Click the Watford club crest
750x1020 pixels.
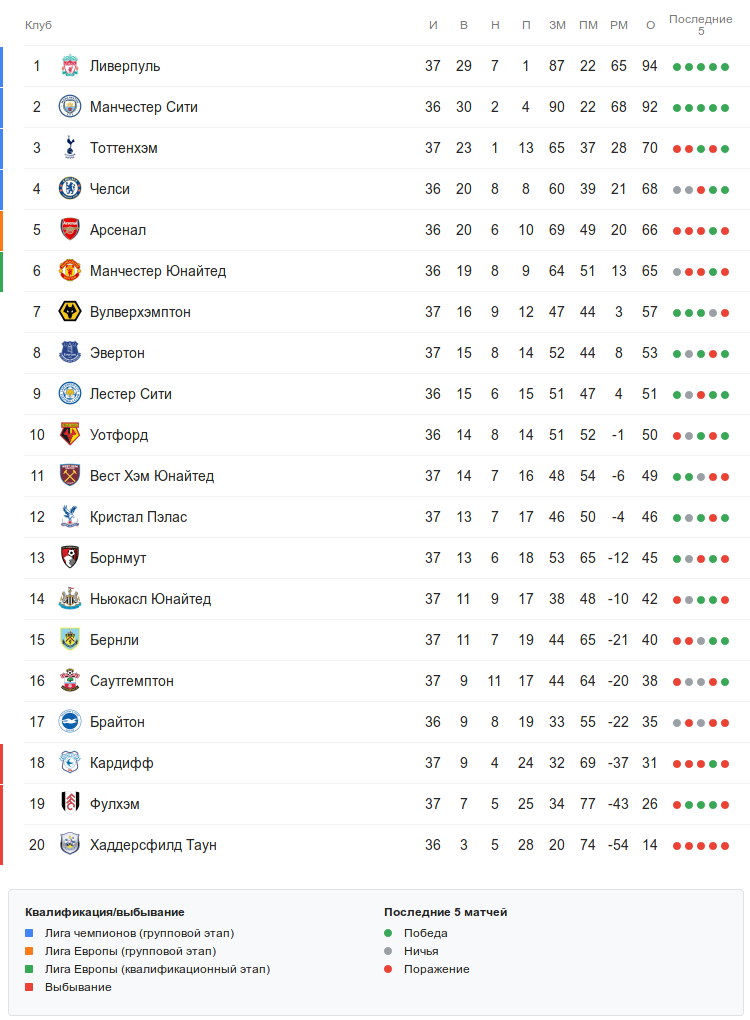coord(69,435)
